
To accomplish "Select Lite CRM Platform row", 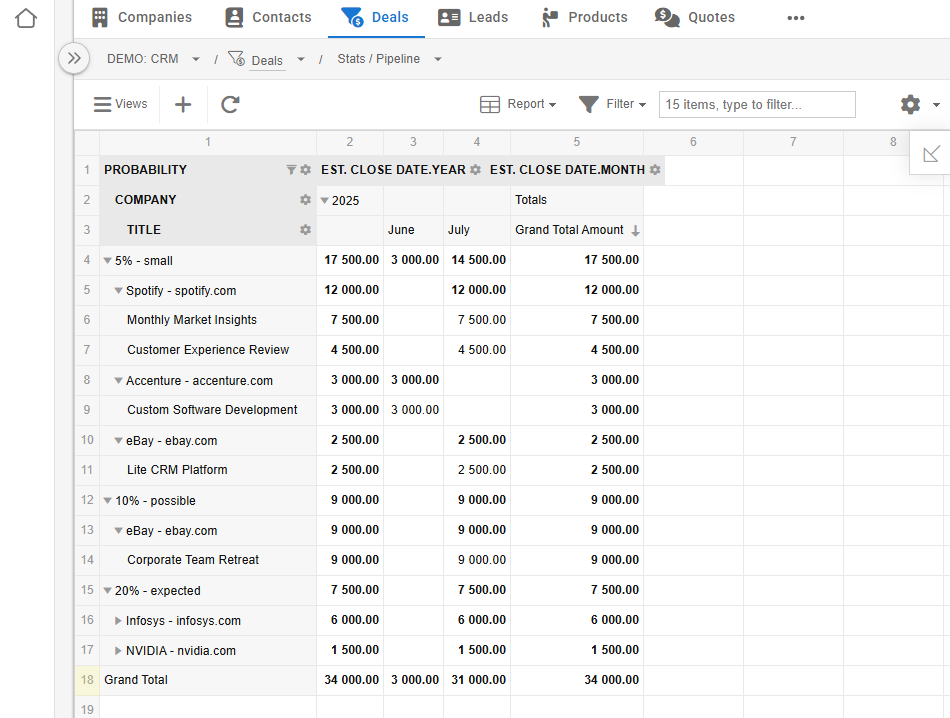I will [177, 470].
